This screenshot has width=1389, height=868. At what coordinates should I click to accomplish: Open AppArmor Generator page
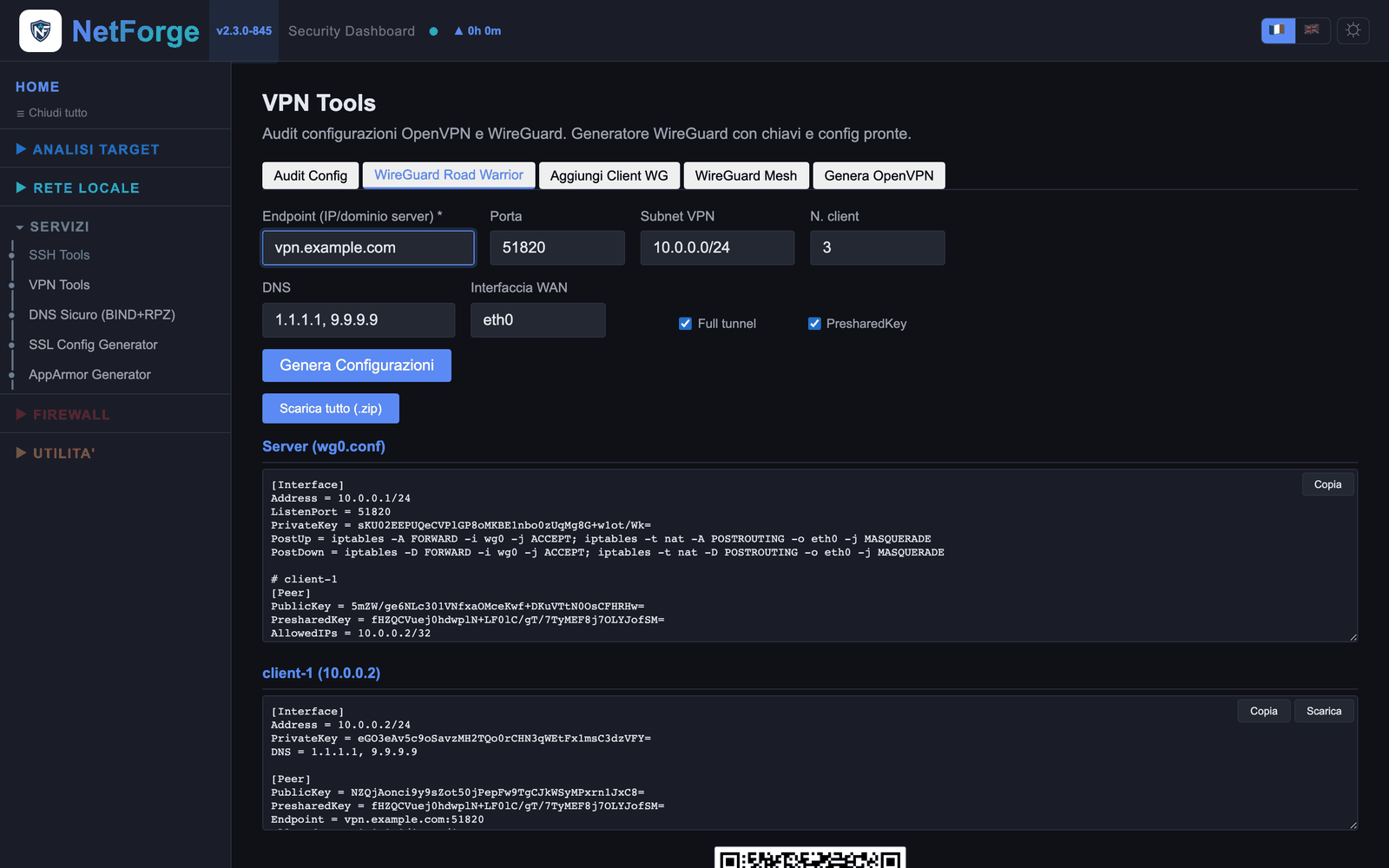pyautogui.click(x=89, y=375)
